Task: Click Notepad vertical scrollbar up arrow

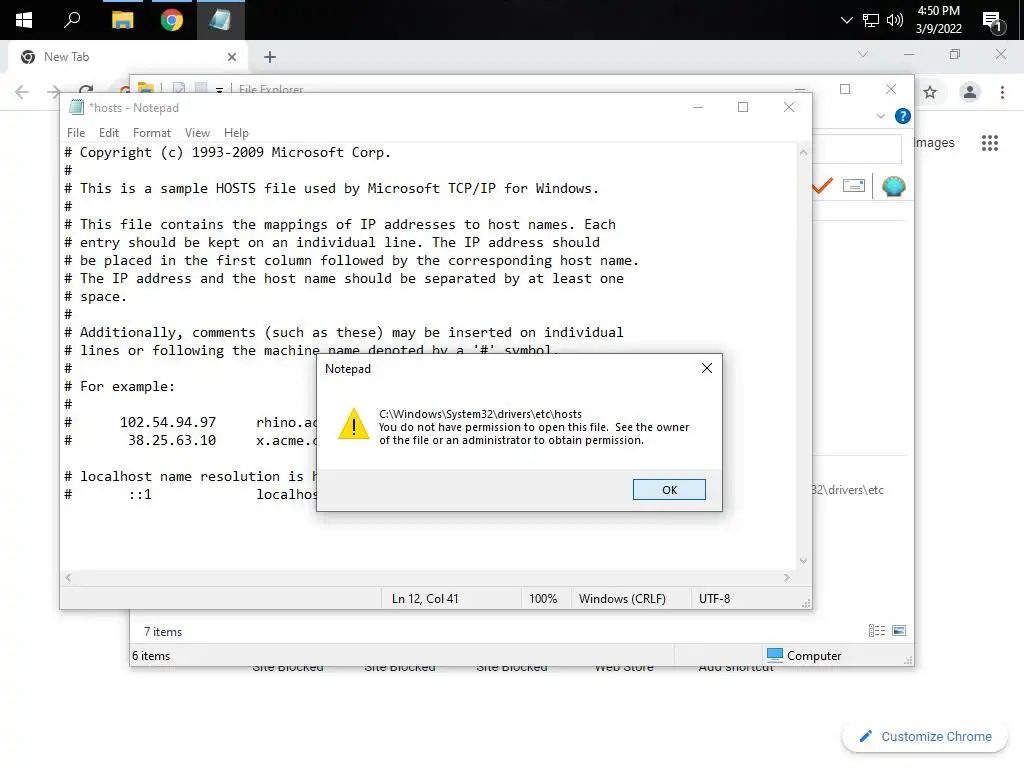Action: tap(803, 152)
